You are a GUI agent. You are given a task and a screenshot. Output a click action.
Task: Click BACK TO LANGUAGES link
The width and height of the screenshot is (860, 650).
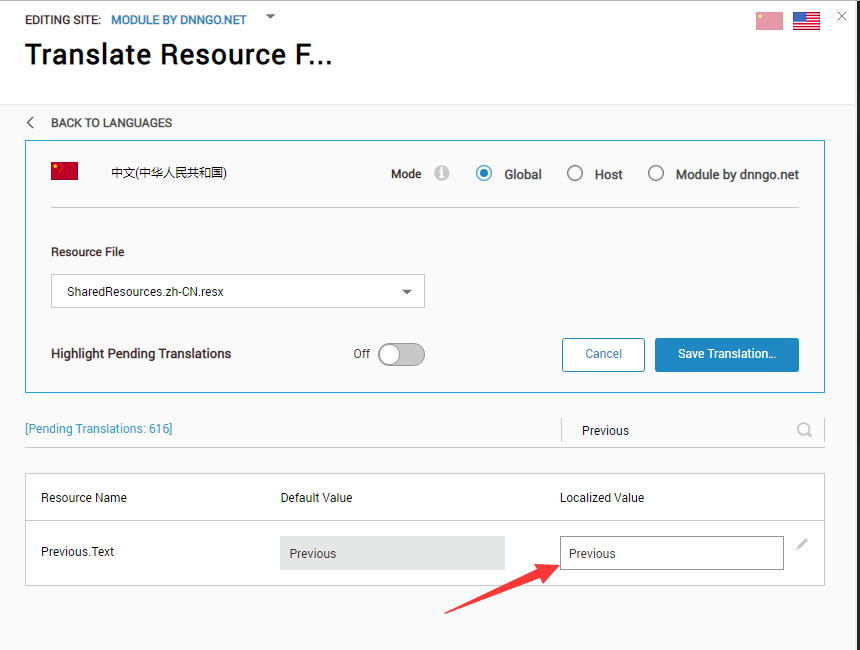click(x=111, y=123)
